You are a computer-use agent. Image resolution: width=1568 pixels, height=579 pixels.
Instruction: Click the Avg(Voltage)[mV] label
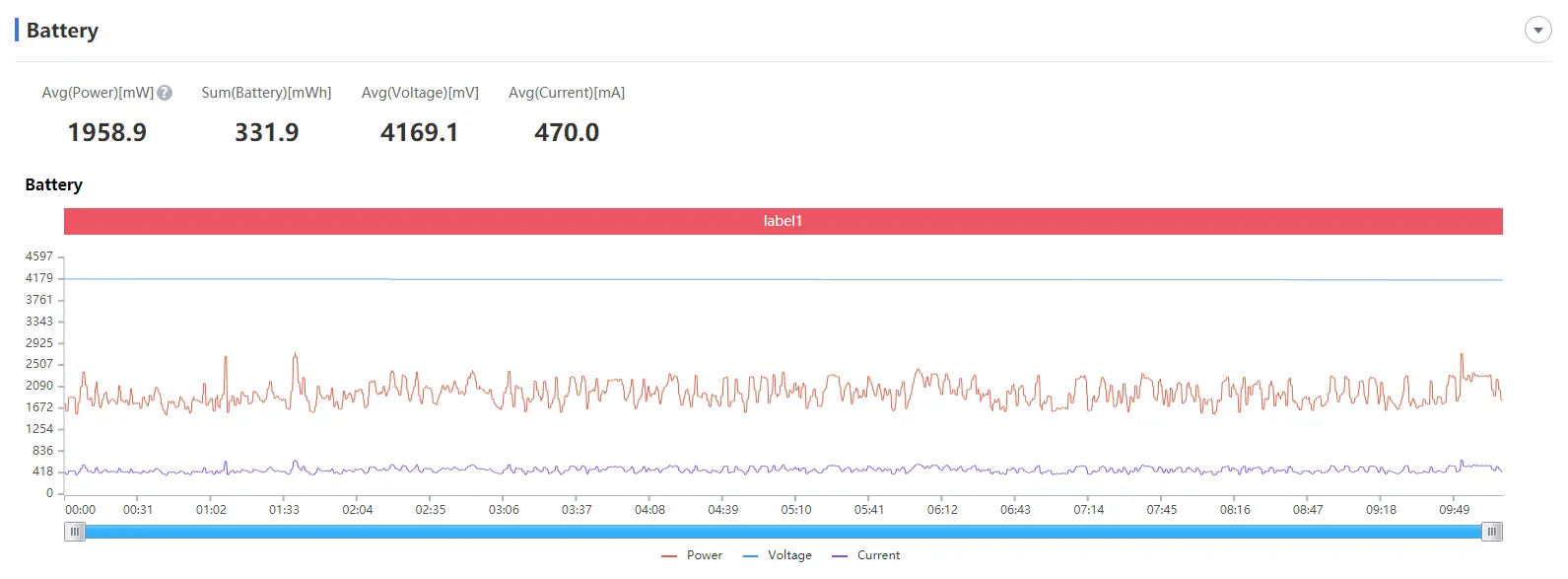coord(420,93)
